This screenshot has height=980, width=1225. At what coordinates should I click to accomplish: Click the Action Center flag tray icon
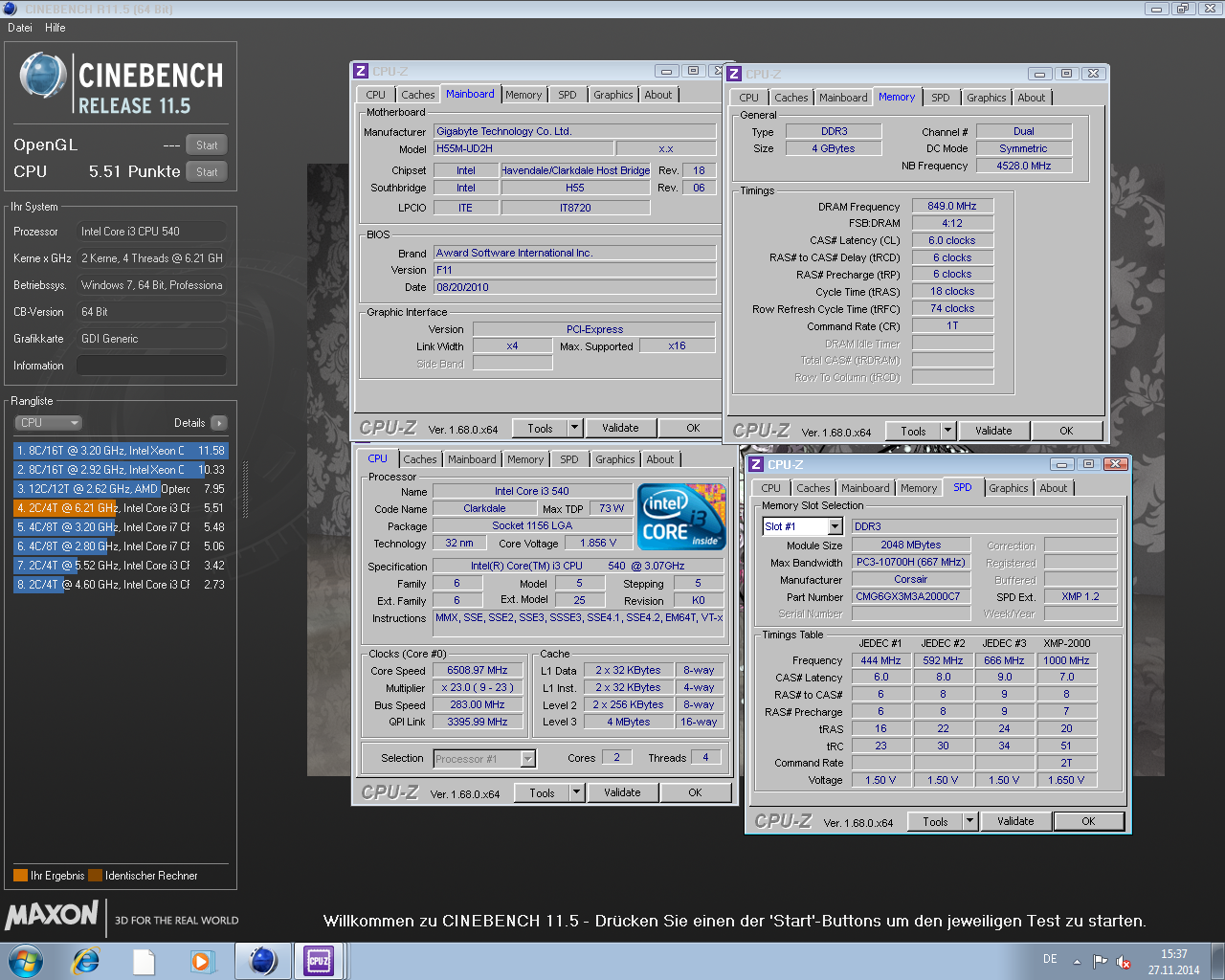click(x=1100, y=961)
